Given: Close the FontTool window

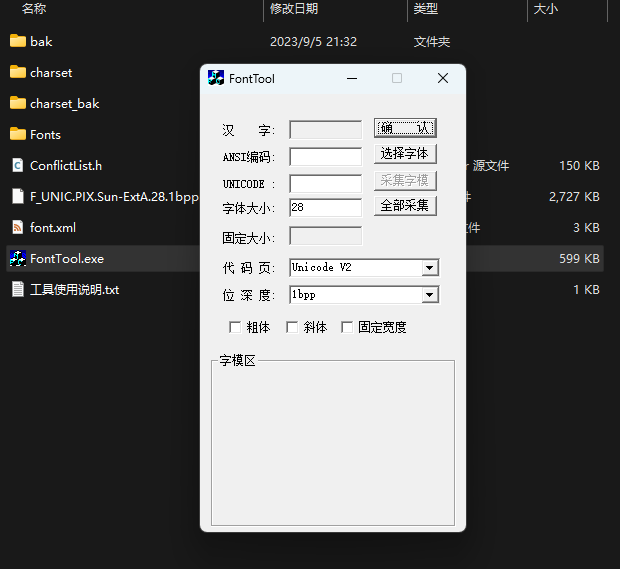Looking at the screenshot, I should [x=443, y=78].
